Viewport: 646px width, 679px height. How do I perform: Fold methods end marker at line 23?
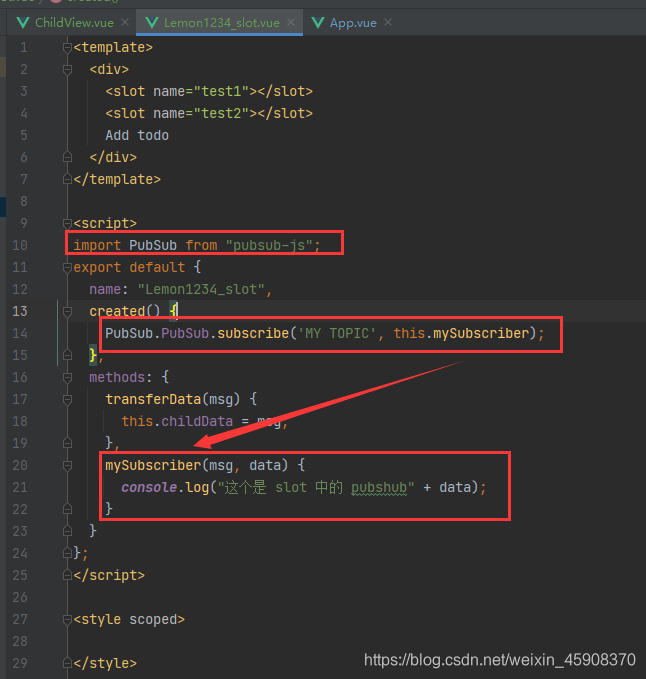coord(67,531)
